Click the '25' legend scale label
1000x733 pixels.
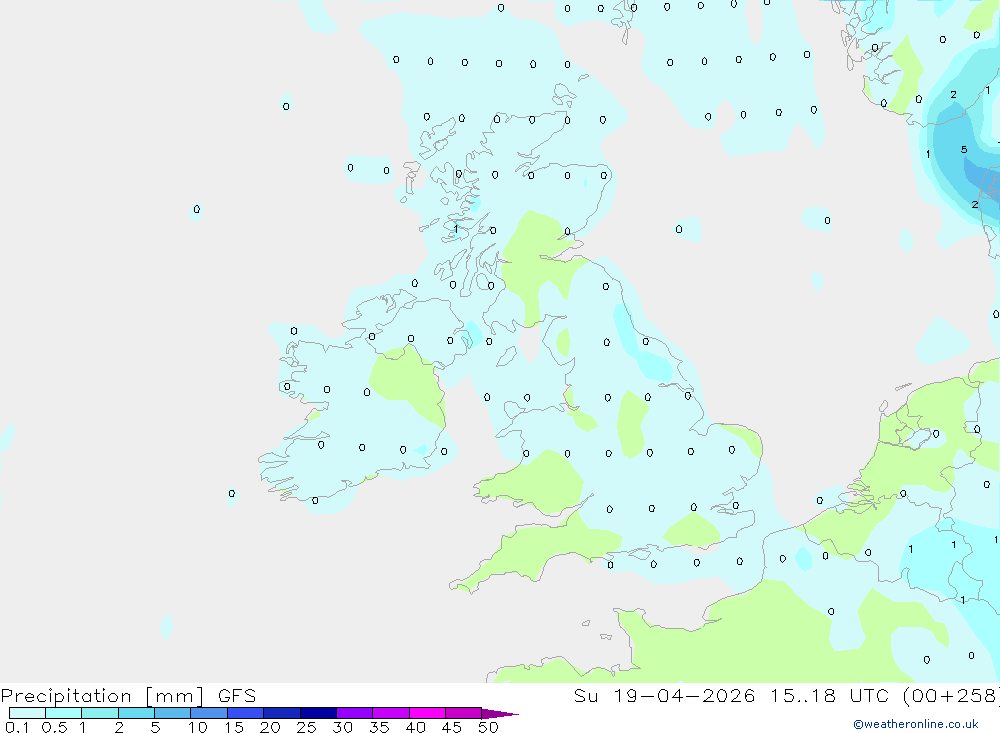click(306, 727)
